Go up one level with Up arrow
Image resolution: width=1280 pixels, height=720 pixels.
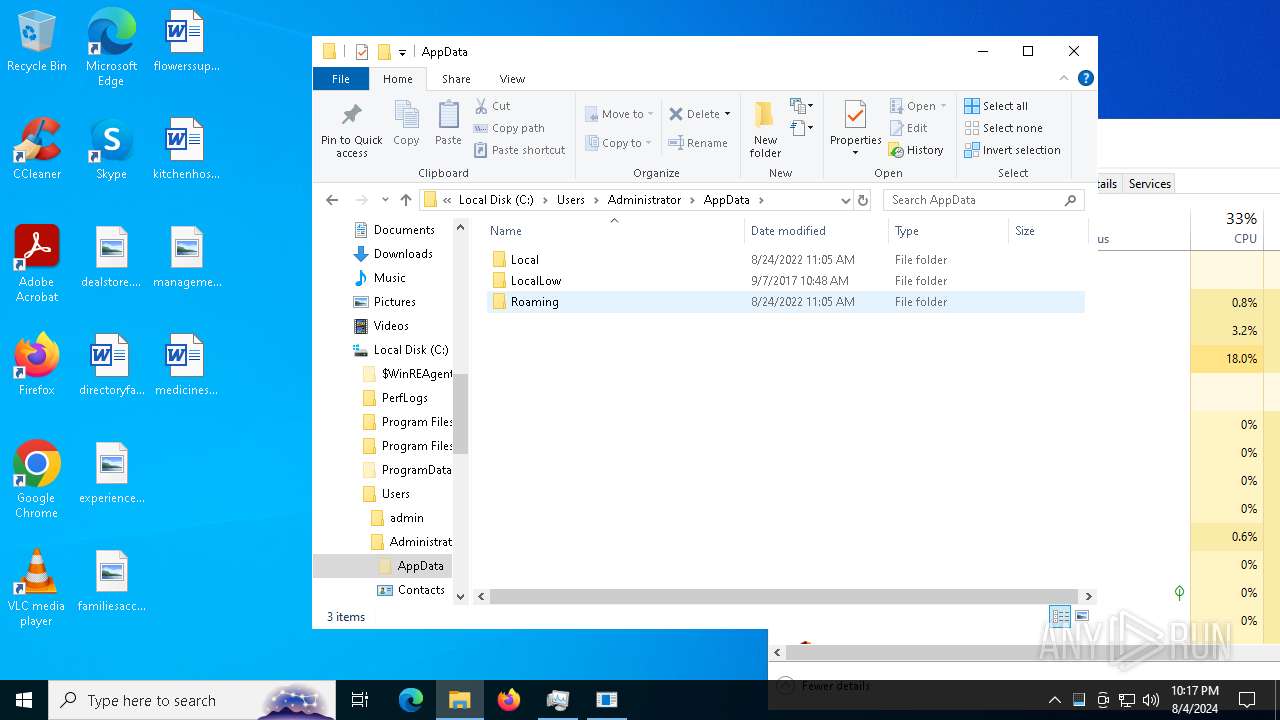tap(405, 200)
